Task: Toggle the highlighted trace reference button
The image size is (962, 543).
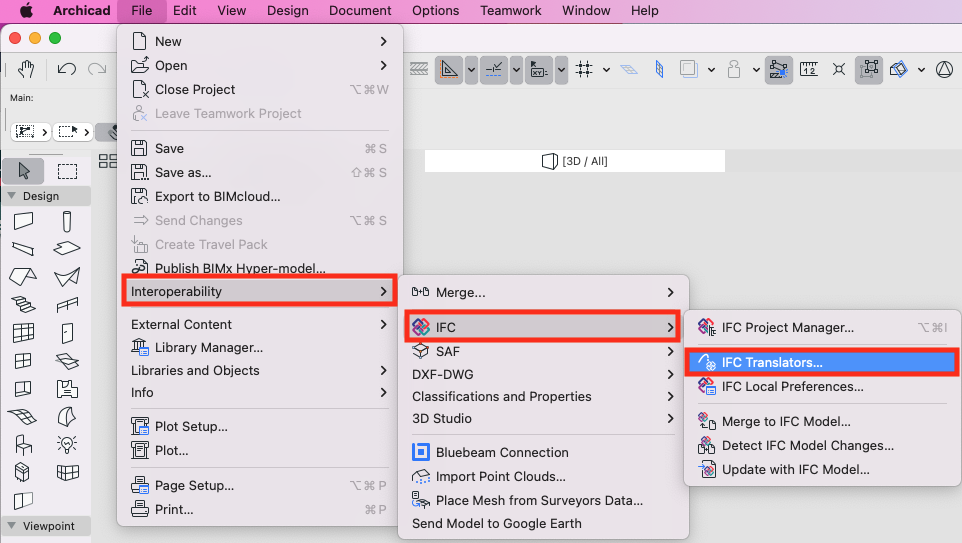Action: (x=778, y=69)
